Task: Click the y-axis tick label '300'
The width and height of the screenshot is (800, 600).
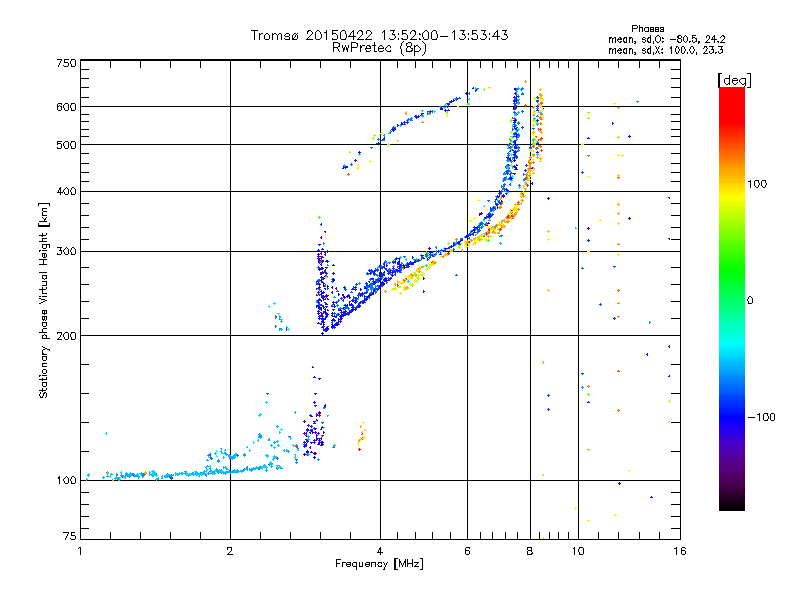Action: click(66, 252)
